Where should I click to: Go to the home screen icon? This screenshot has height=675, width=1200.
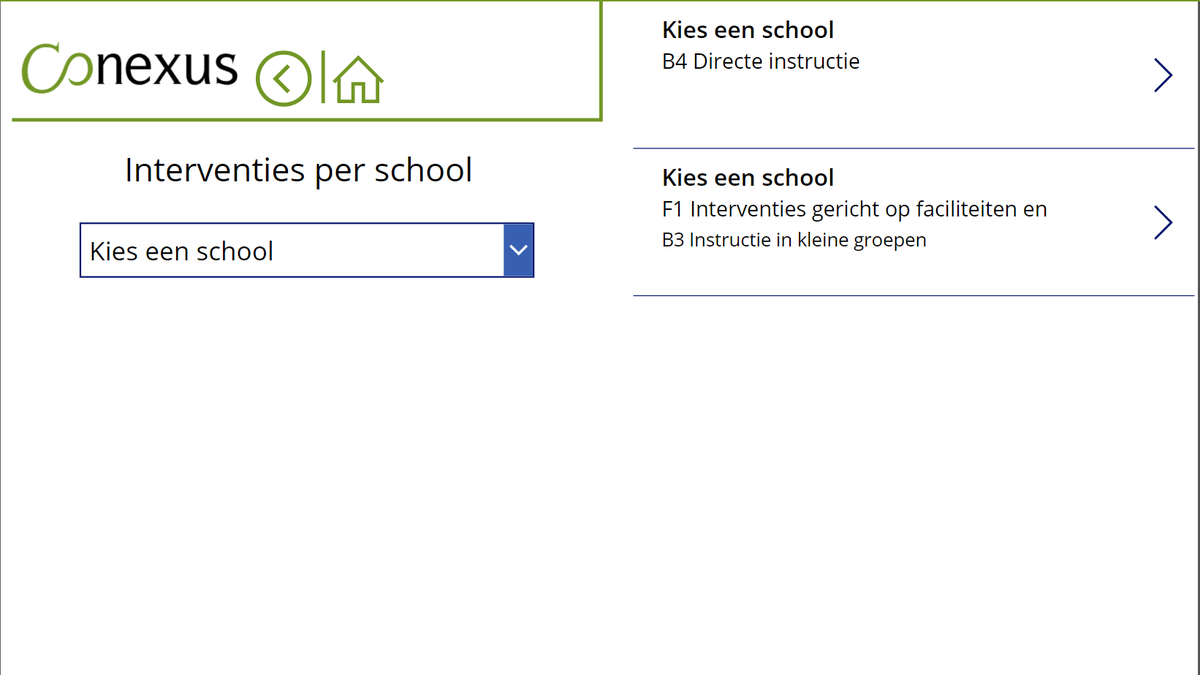[358, 79]
